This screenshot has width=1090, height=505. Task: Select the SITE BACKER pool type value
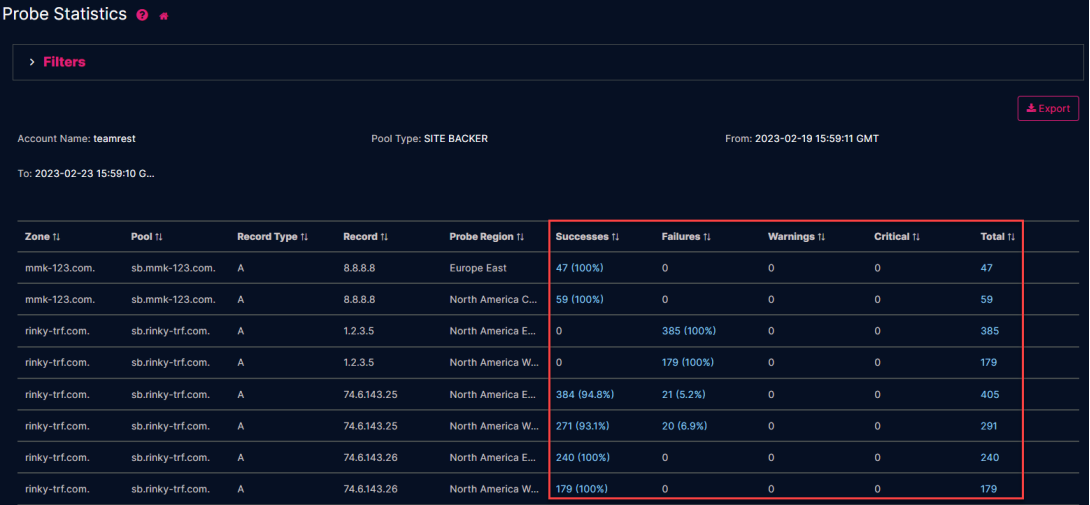coord(456,138)
